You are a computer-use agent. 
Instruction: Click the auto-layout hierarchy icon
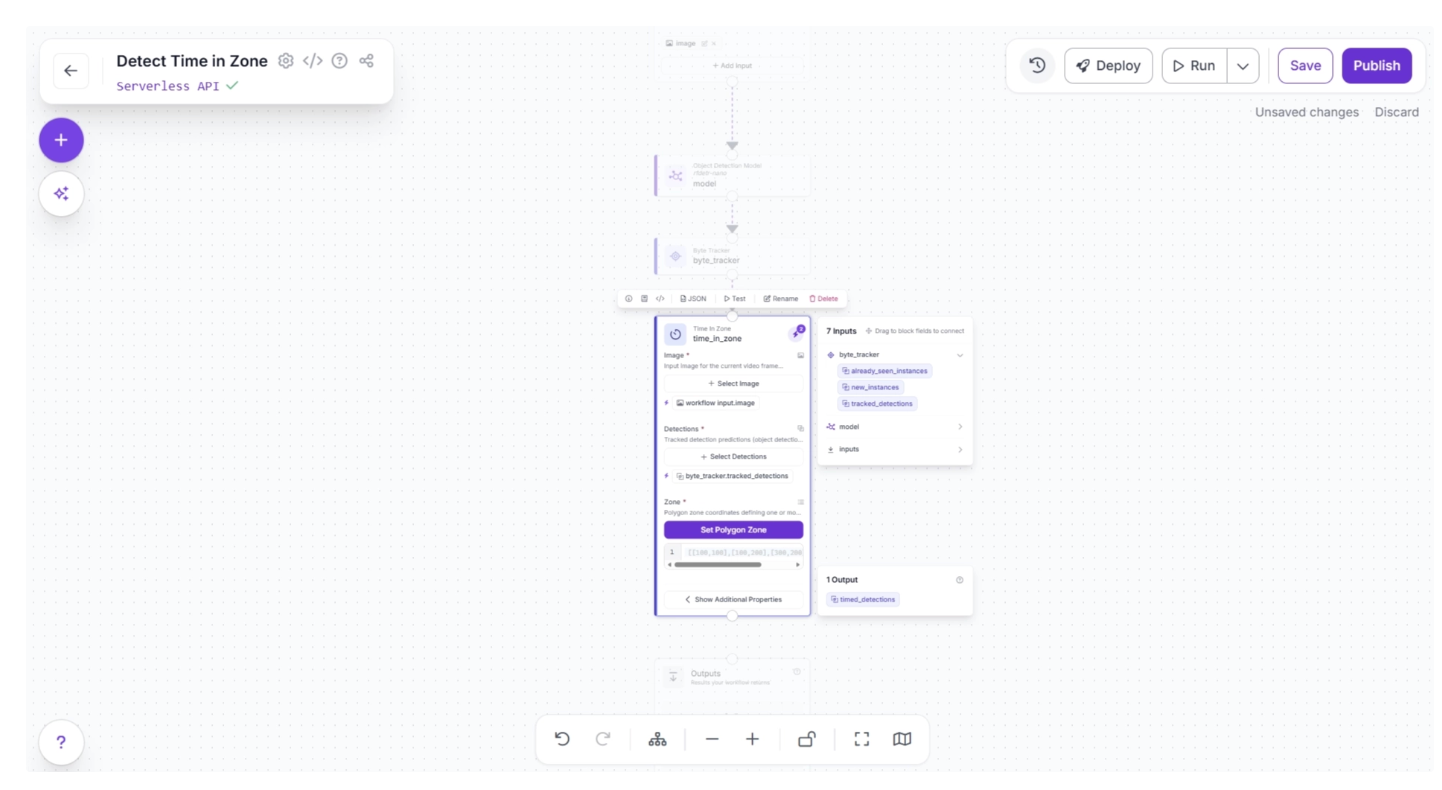(x=657, y=739)
